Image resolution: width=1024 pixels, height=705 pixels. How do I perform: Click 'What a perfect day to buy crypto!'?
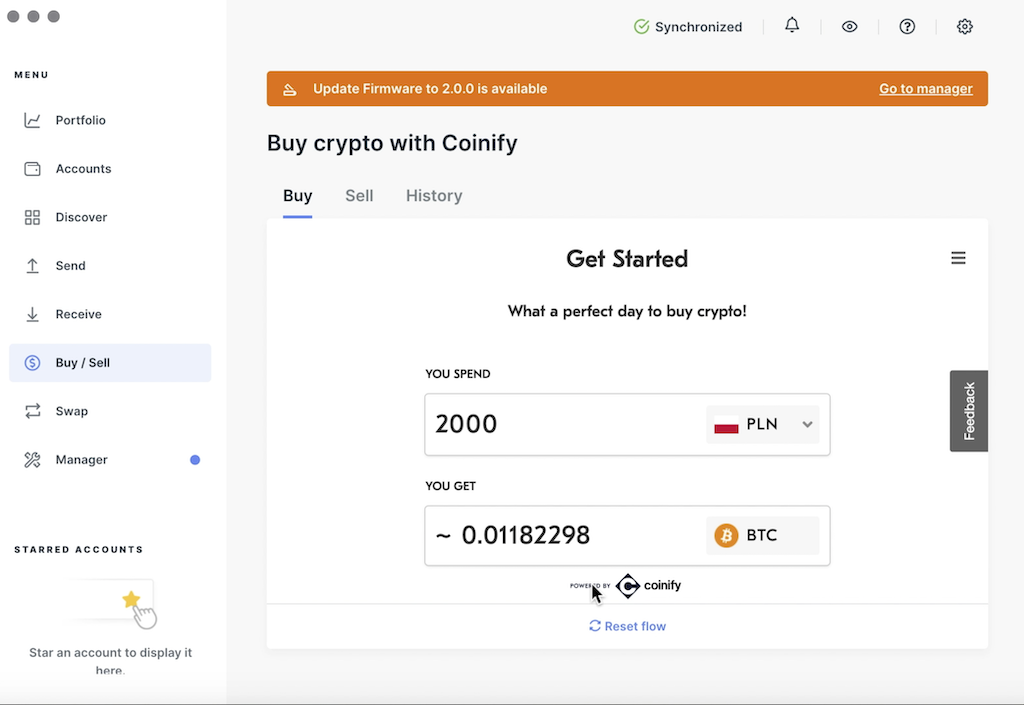click(x=627, y=311)
